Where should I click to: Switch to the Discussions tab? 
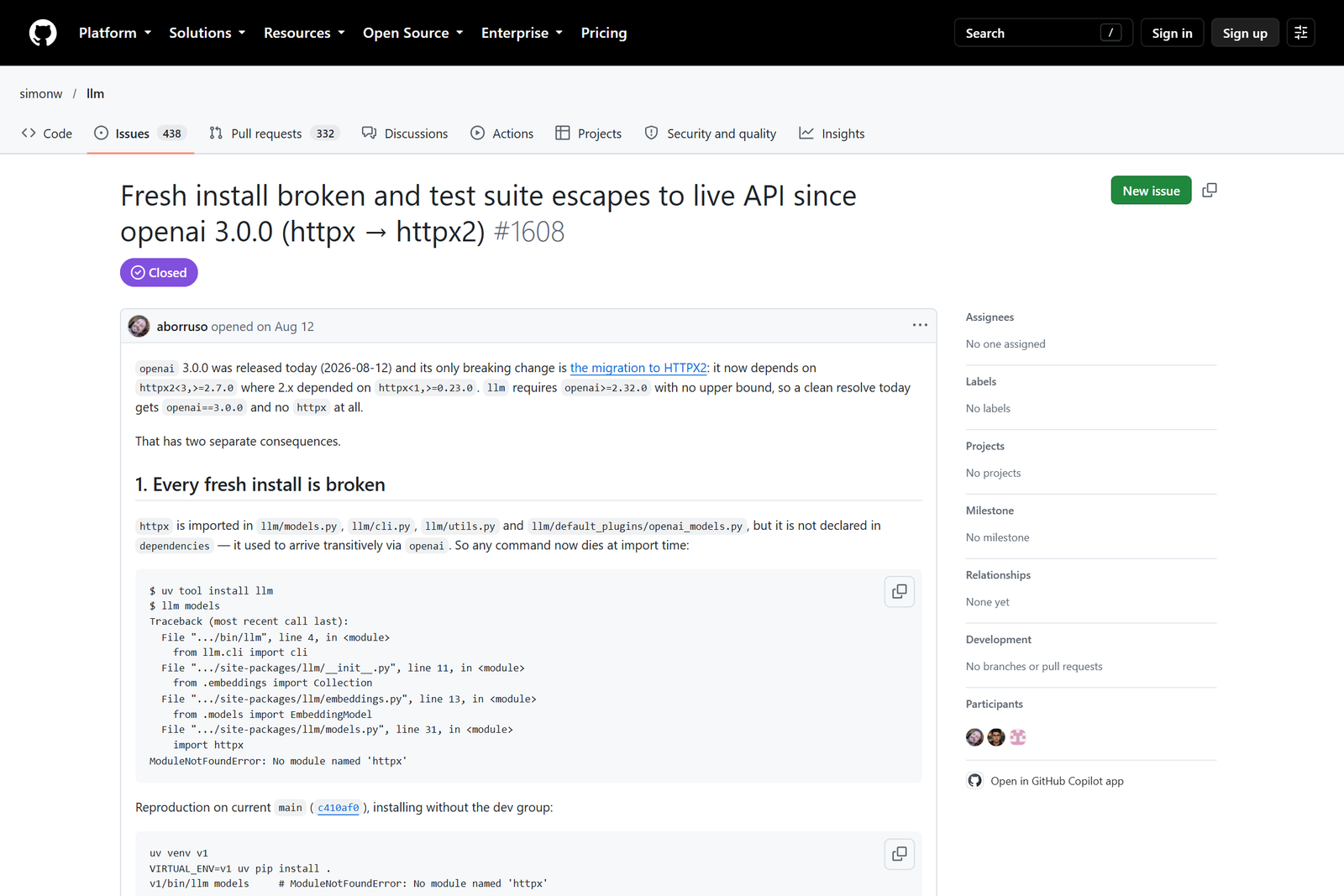click(x=405, y=134)
